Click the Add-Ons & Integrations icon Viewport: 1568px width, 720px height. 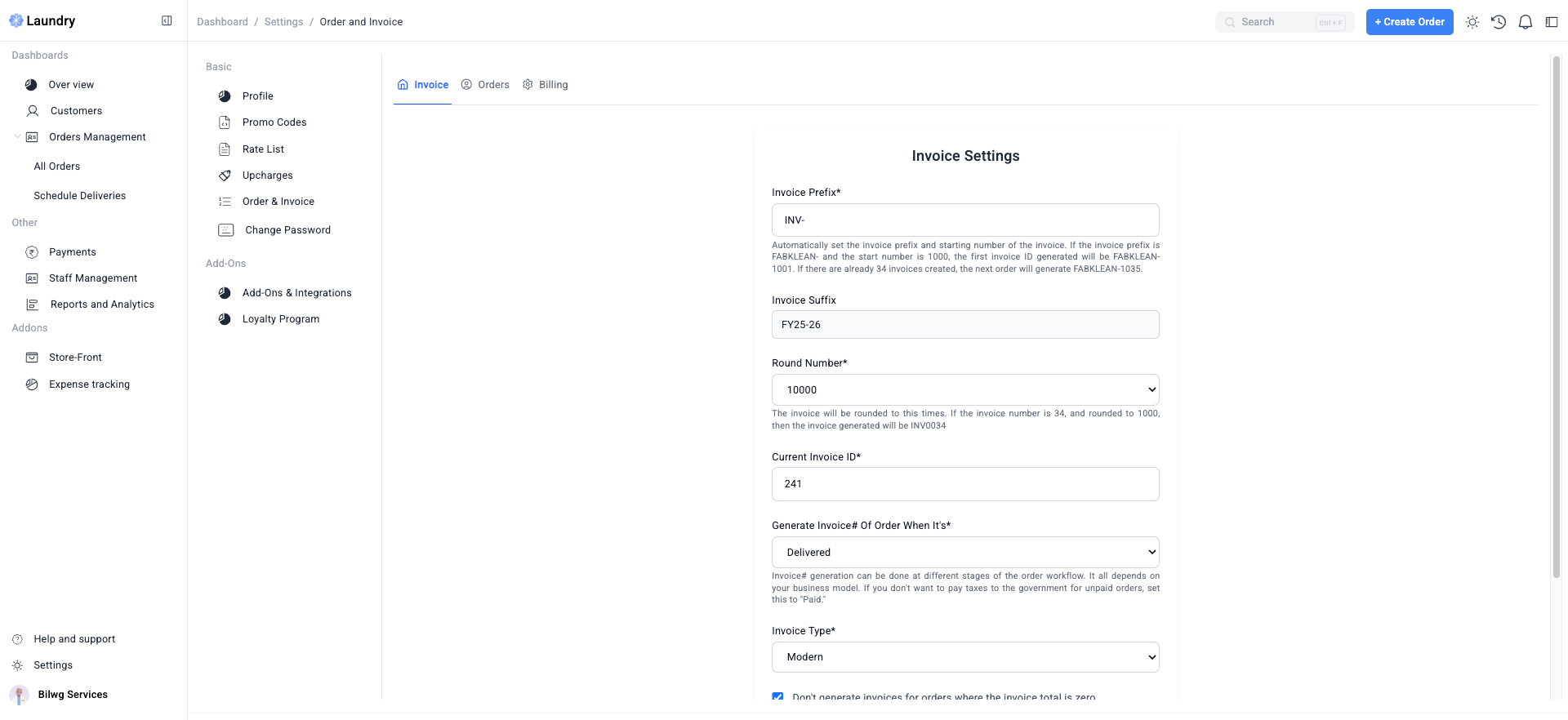(x=225, y=293)
